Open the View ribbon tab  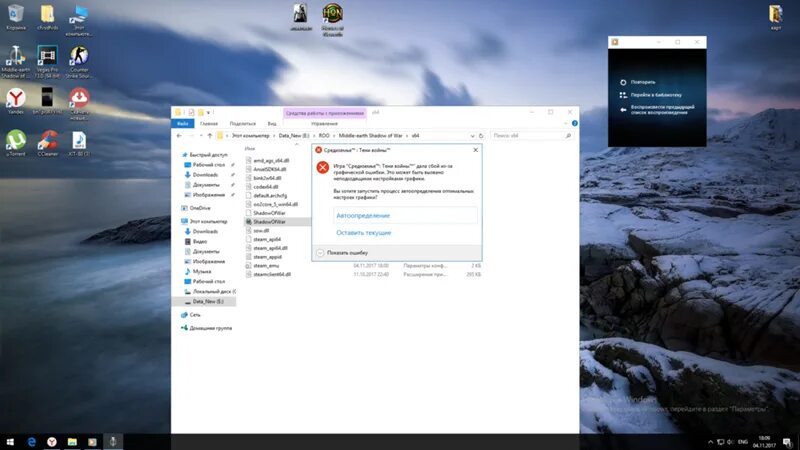click(x=272, y=123)
